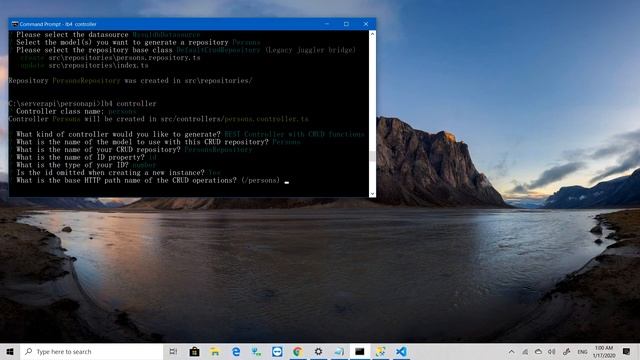Click the Command Prompt title bar text

coord(58,24)
